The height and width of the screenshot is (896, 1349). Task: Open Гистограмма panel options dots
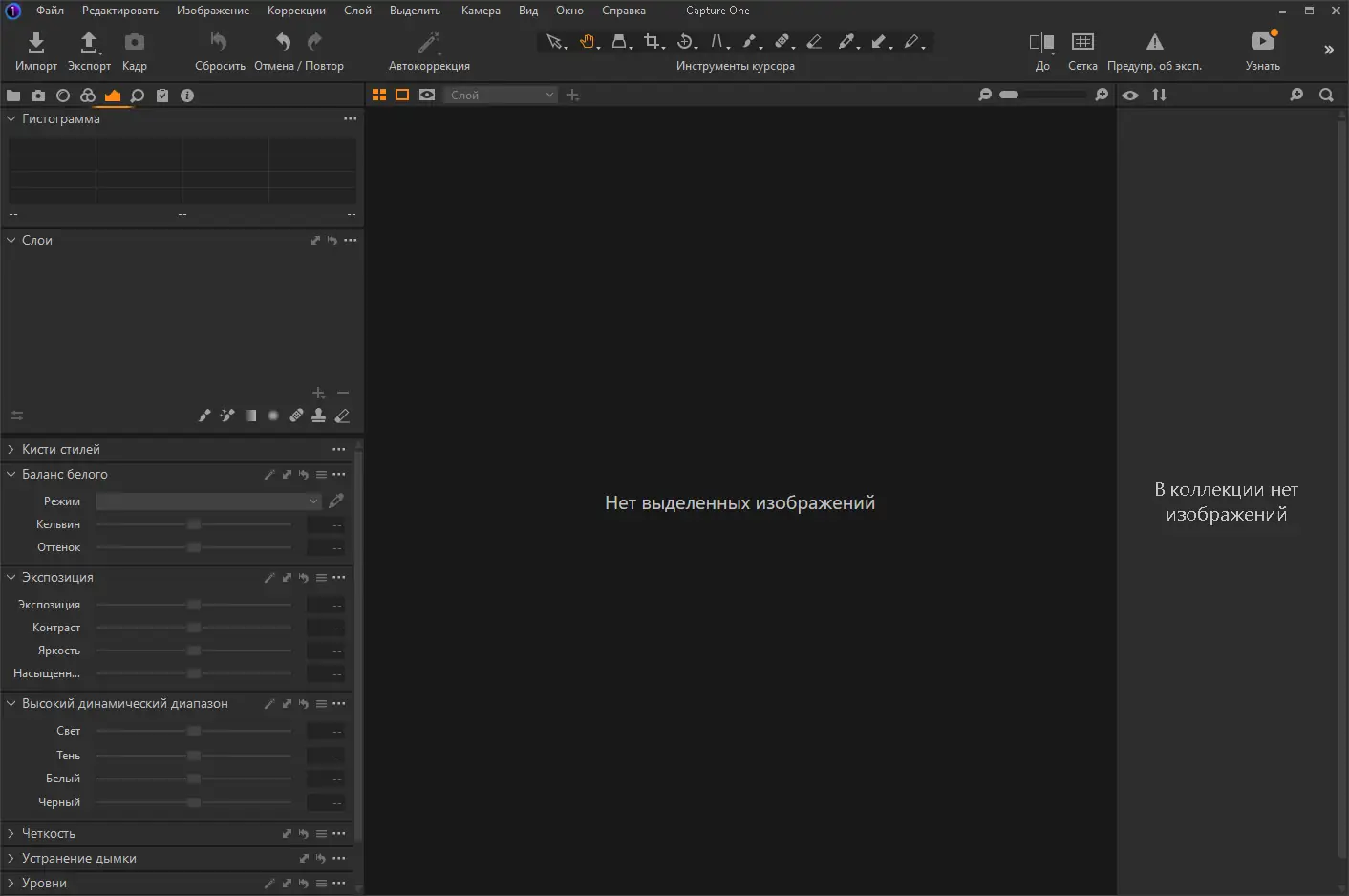[351, 119]
